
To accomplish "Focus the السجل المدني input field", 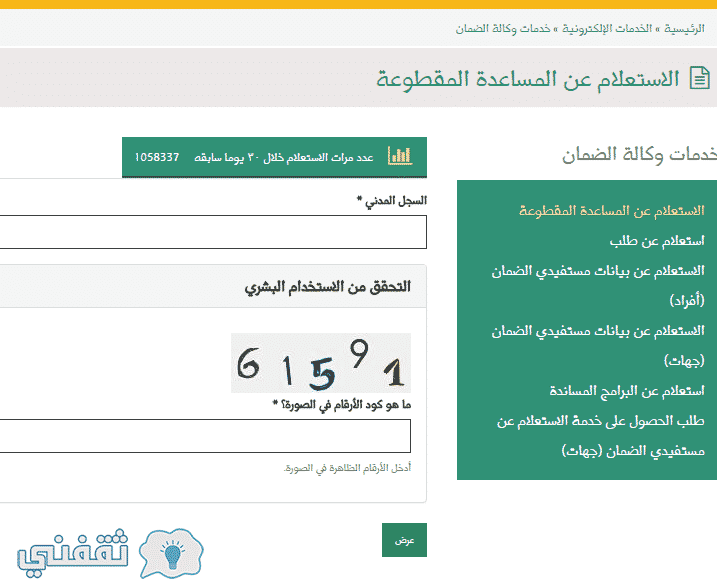I will 213,232.
